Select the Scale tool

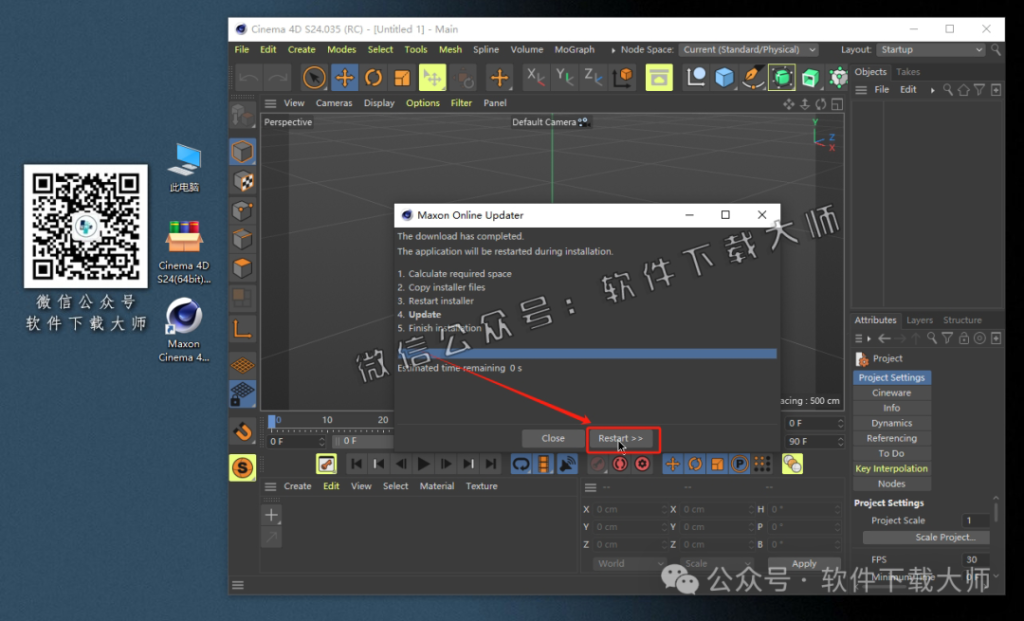pyautogui.click(x=401, y=77)
